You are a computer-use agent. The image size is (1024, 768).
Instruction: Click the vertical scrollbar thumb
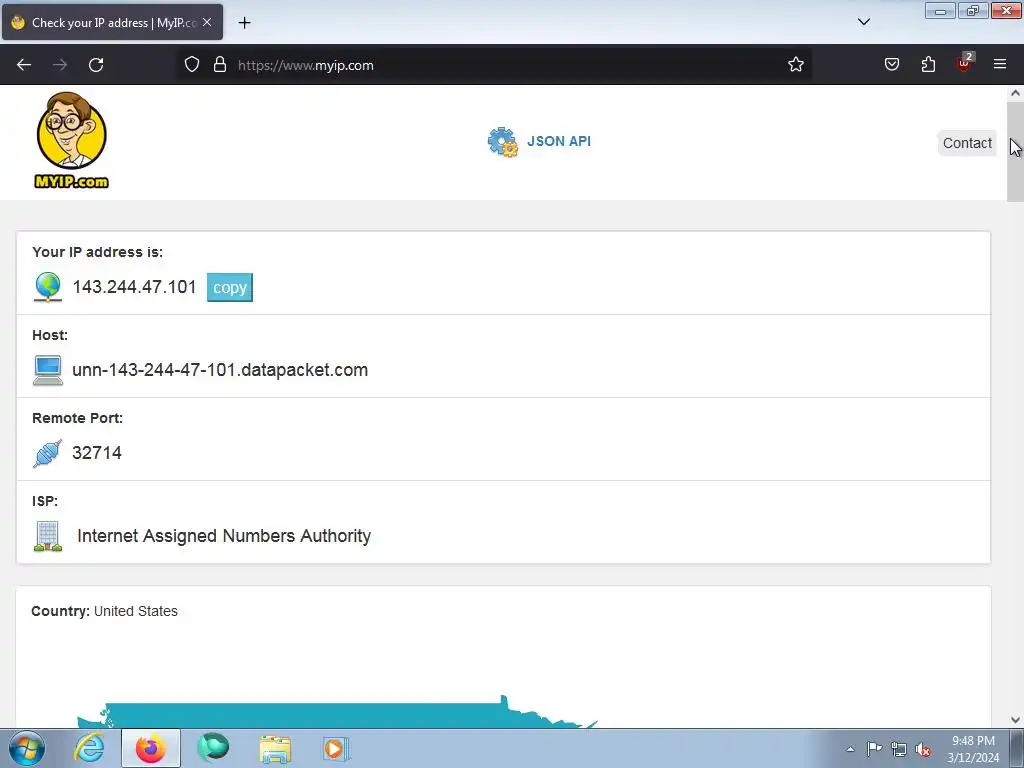[x=1015, y=152]
